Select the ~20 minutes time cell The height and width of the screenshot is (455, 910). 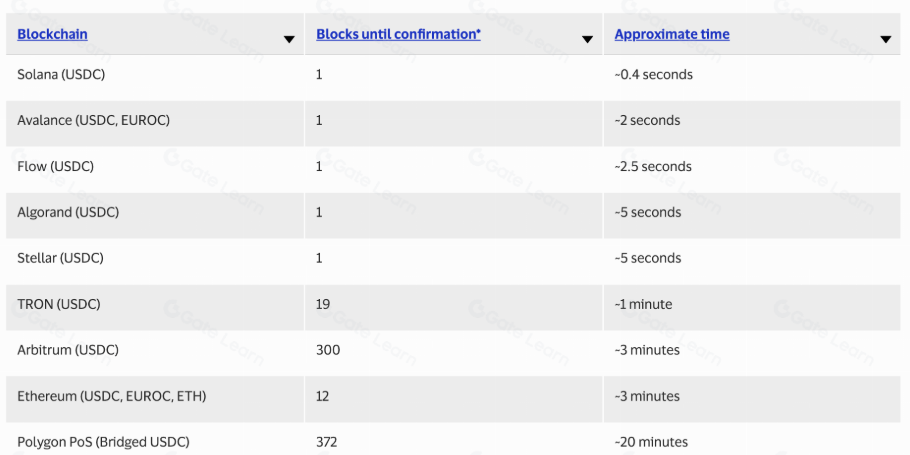click(x=651, y=442)
